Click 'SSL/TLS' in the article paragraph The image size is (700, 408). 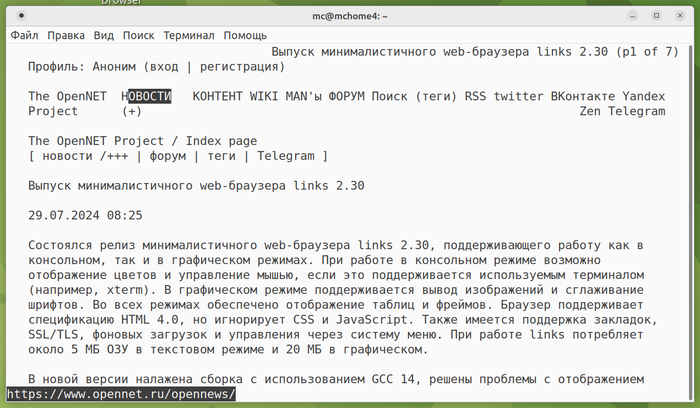click(x=53, y=335)
